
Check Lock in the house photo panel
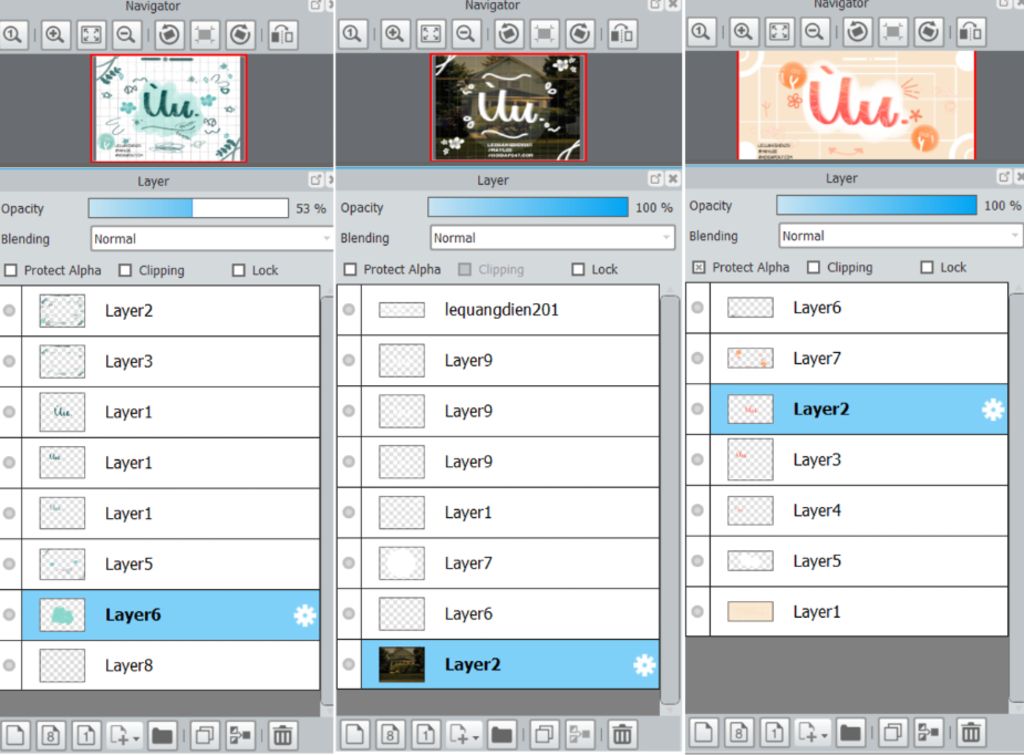point(578,269)
